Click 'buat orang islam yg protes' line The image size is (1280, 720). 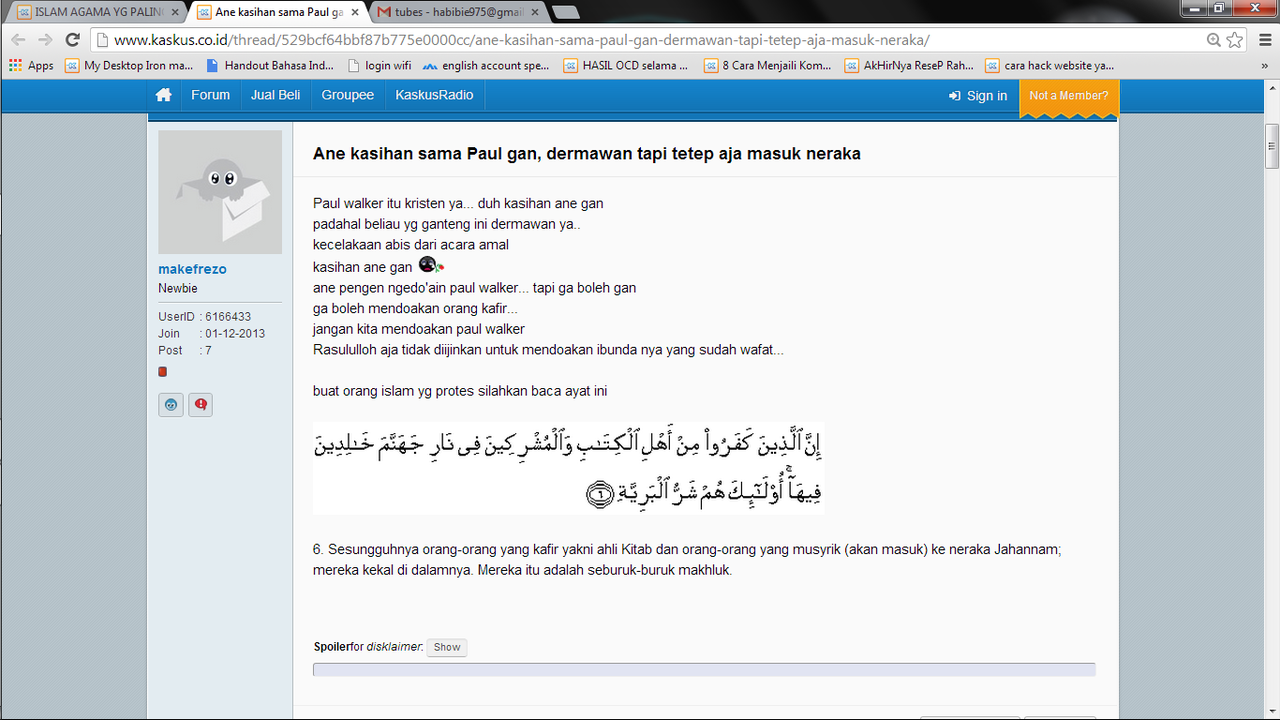[460, 391]
